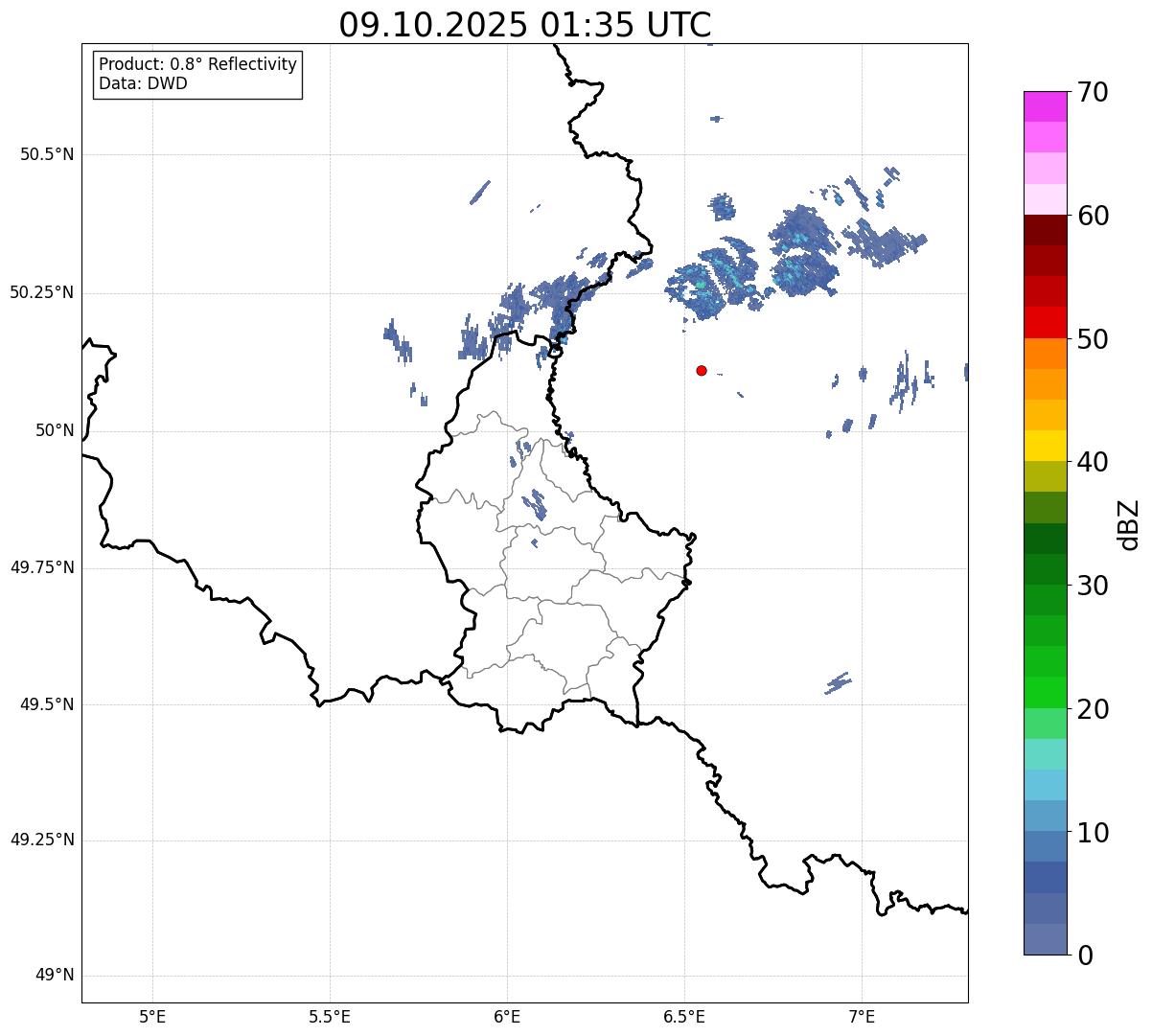This screenshot has height=1036, width=1152.
Task: Click the 60 tick on the colorbar
Action: pyautogui.click(x=1093, y=216)
